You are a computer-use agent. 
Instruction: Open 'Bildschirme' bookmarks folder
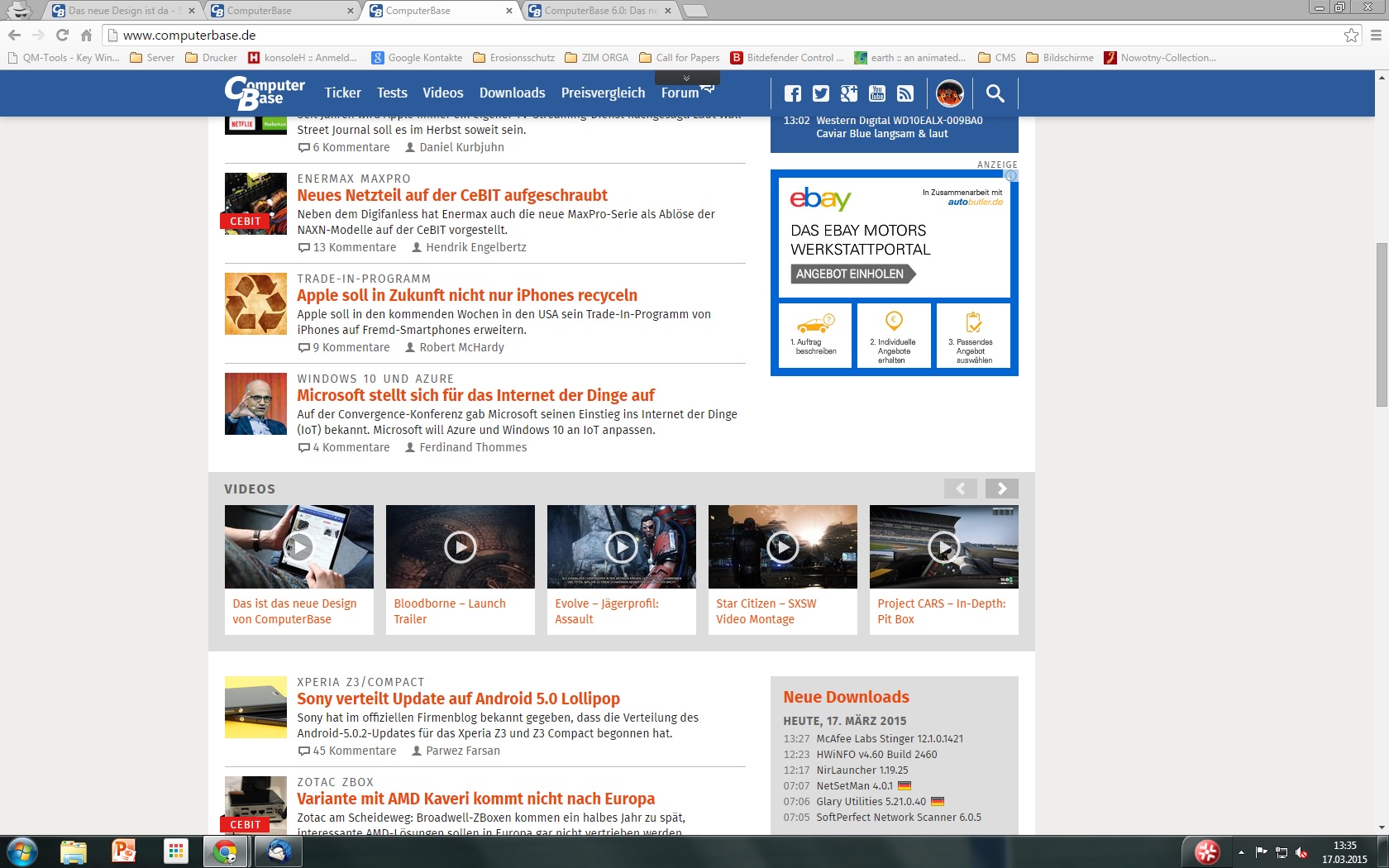click(1060, 58)
